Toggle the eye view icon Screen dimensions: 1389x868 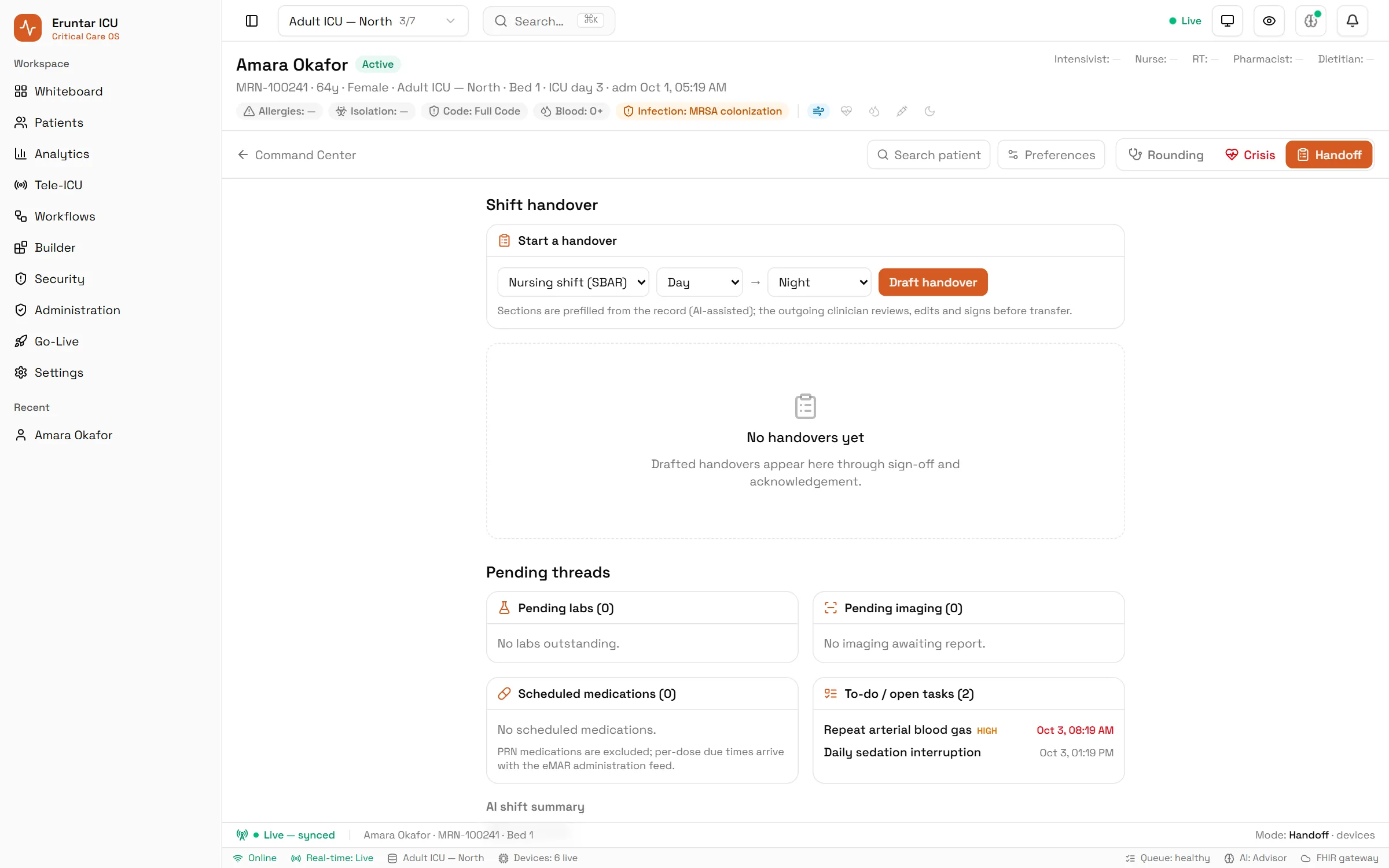(1269, 21)
